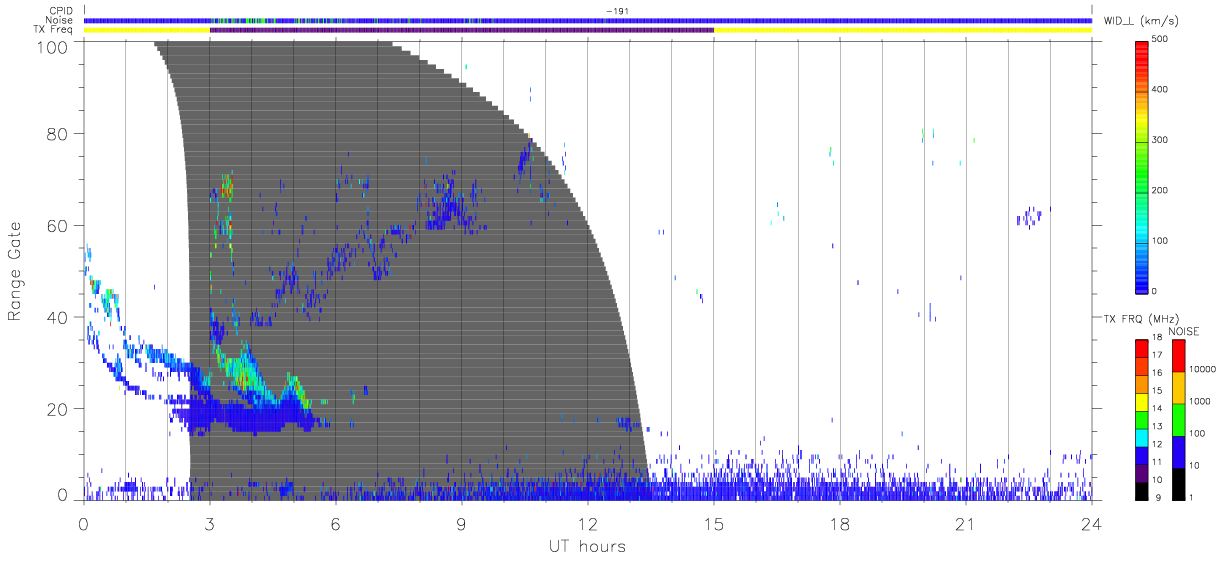Click the first yellow TX Freq strip segment
Viewport: 1228px width, 567px height.
click(147, 30)
